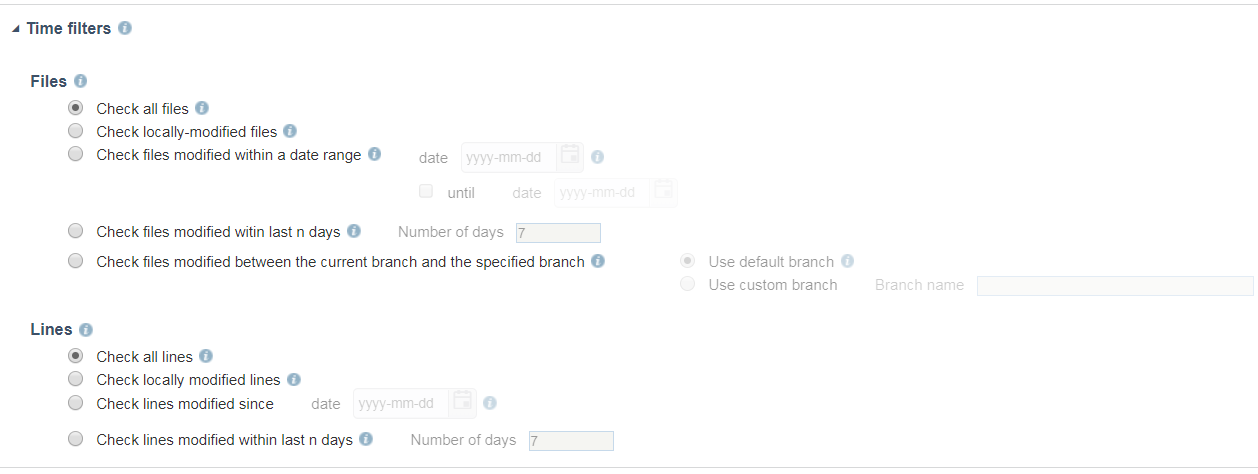Screen dimensions: 1258x474
Task: Click info icon beside Check locally-modified files
Action: [x=290, y=131]
